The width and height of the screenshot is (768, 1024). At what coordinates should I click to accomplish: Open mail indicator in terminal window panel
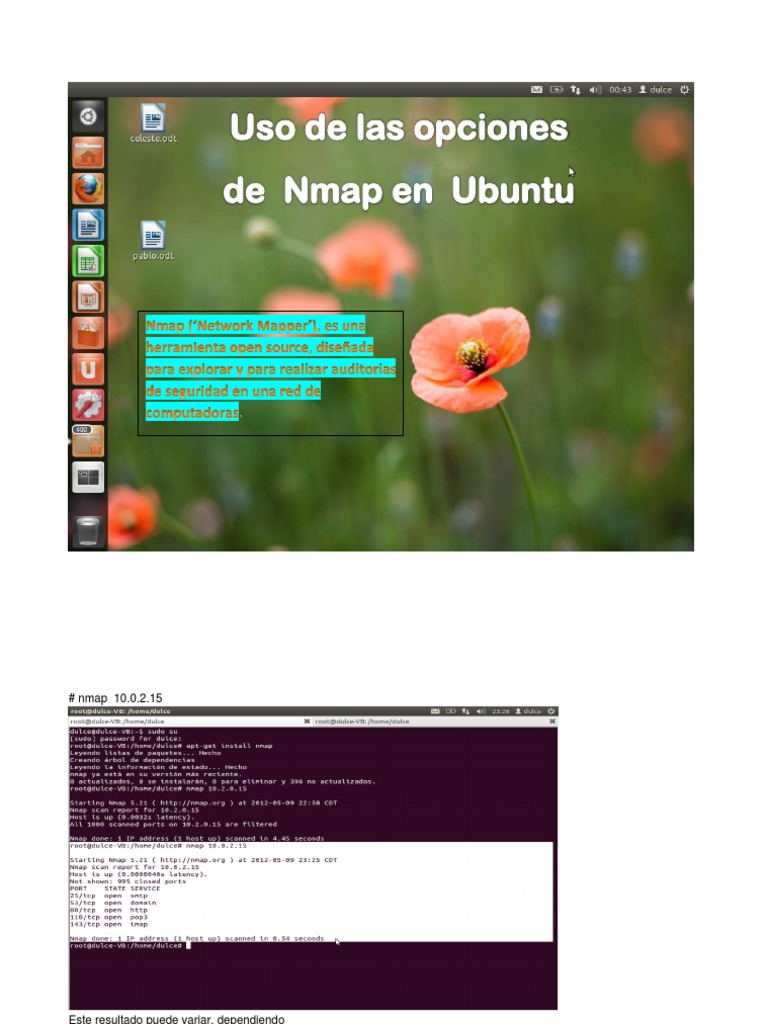(x=435, y=711)
